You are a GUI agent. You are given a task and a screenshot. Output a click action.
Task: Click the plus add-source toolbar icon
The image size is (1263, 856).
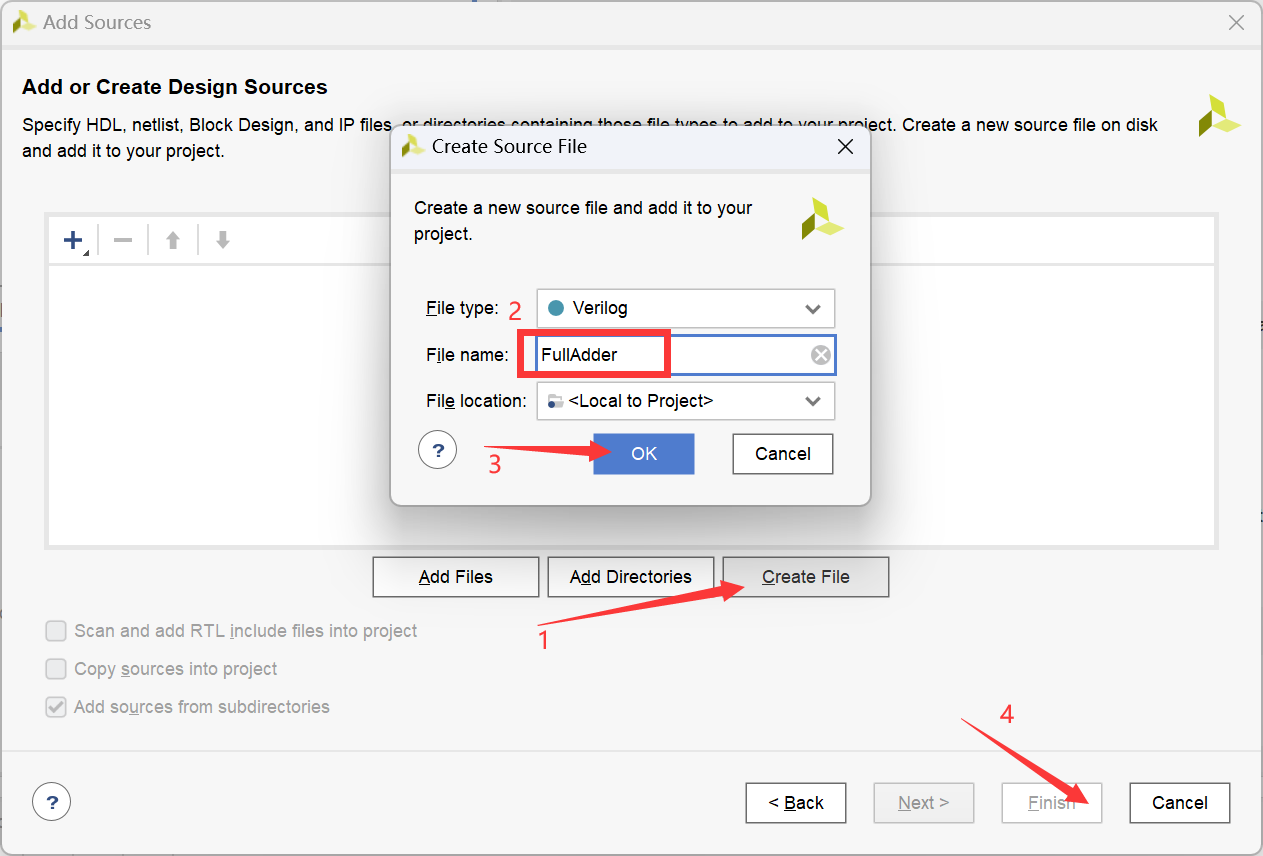click(x=73, y=240)
